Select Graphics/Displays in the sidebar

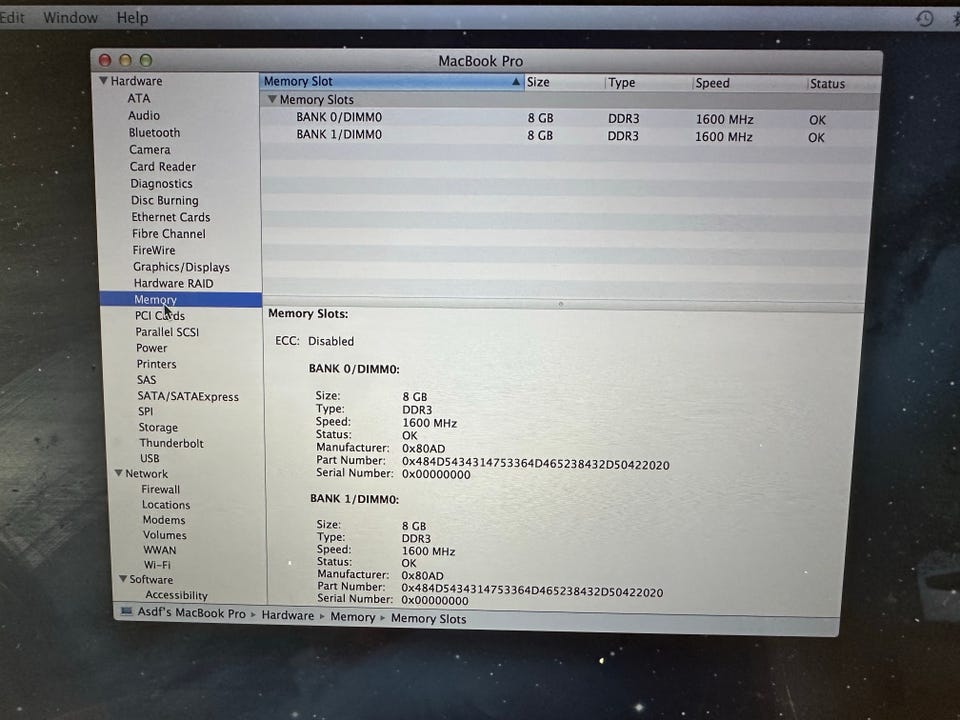pos(181,266)
